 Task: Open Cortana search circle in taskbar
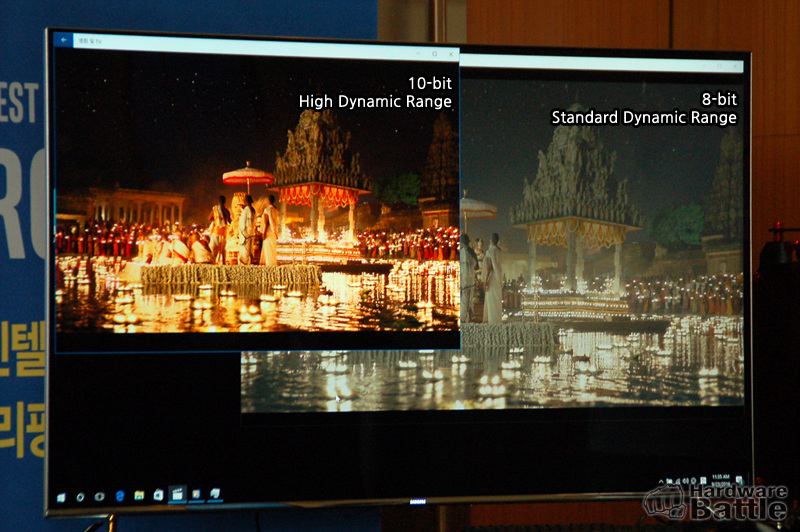pyautogui.click(x=80, y=497)
